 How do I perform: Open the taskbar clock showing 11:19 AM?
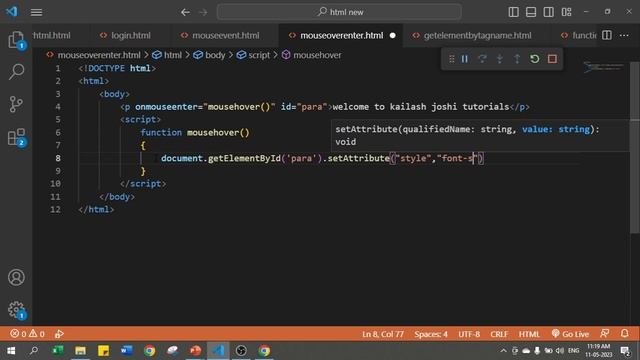(x=598, y=351)
